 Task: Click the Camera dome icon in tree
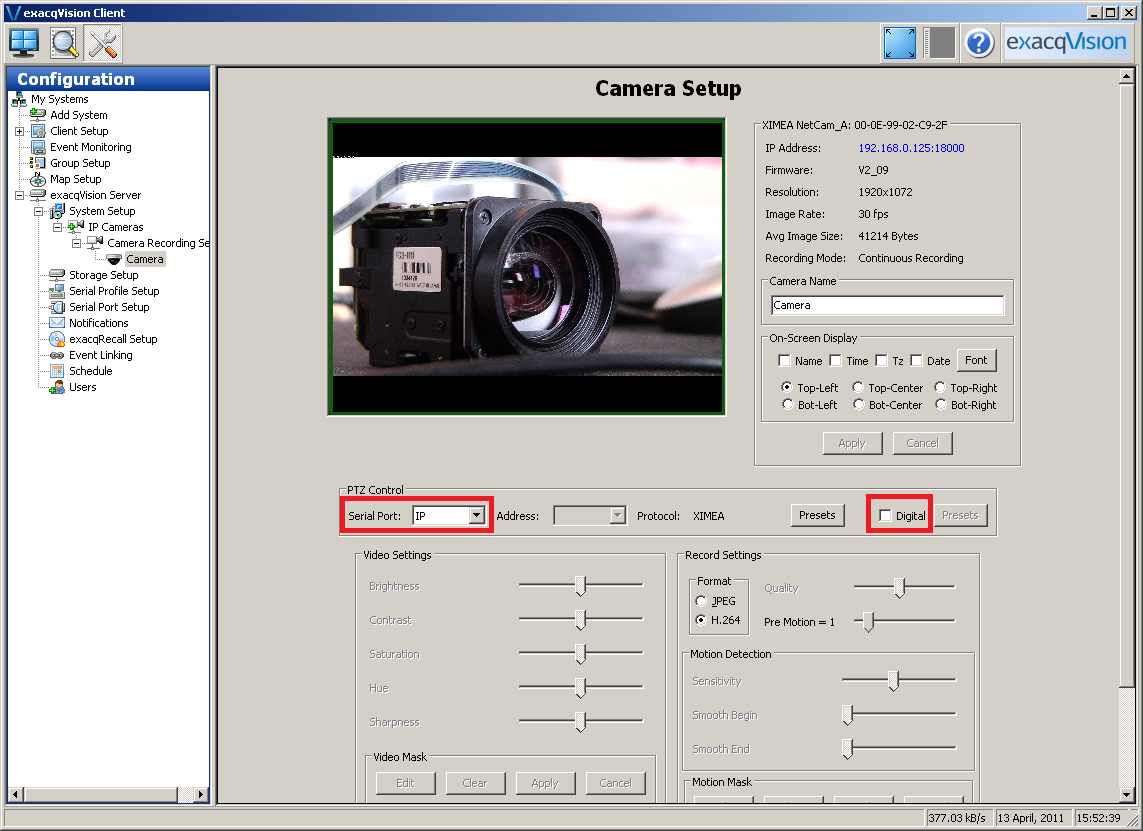(114, 259)
